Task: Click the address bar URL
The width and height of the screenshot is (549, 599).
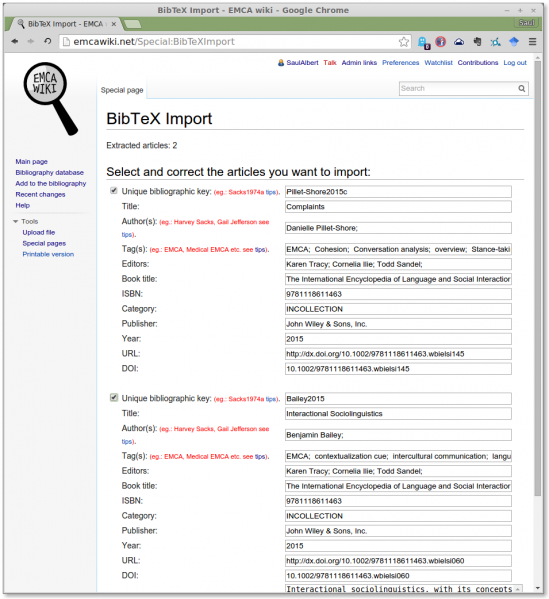Action: tap(154, 42)
